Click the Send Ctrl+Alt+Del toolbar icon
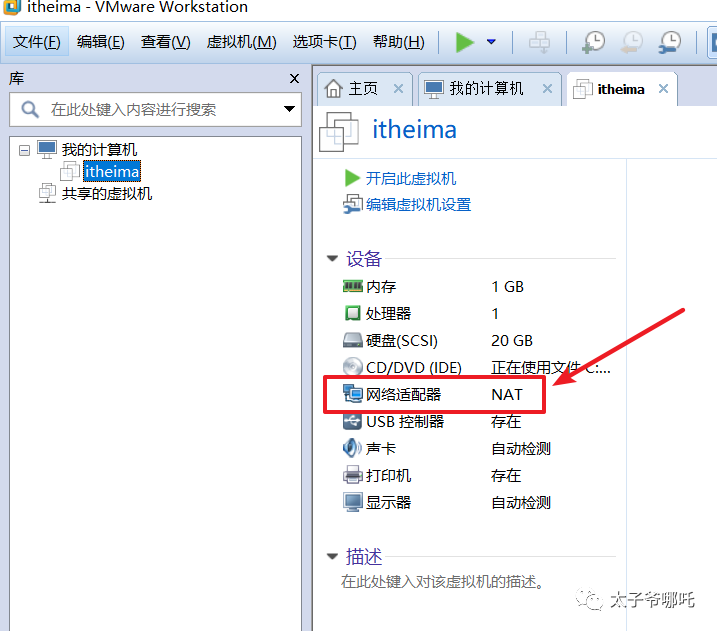The image size is (717, 631). [x=540, y=42]
